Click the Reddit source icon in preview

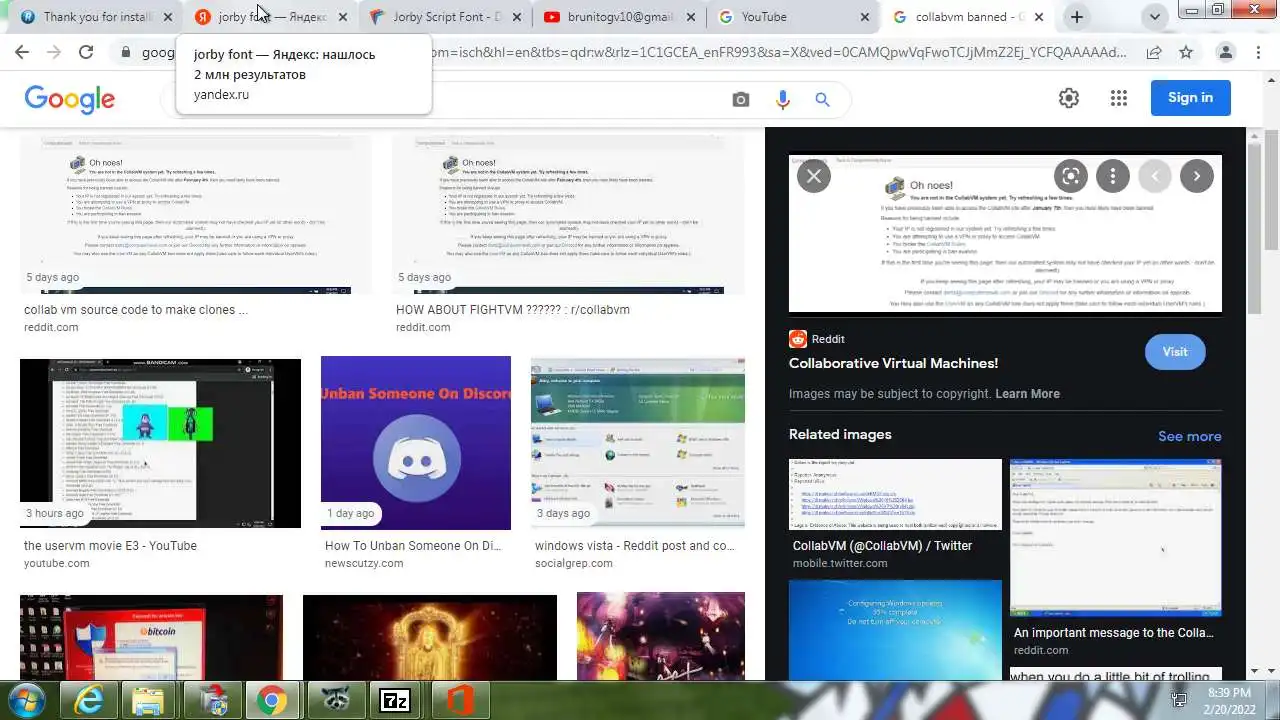pyautogui.click(x=798, y=339)
